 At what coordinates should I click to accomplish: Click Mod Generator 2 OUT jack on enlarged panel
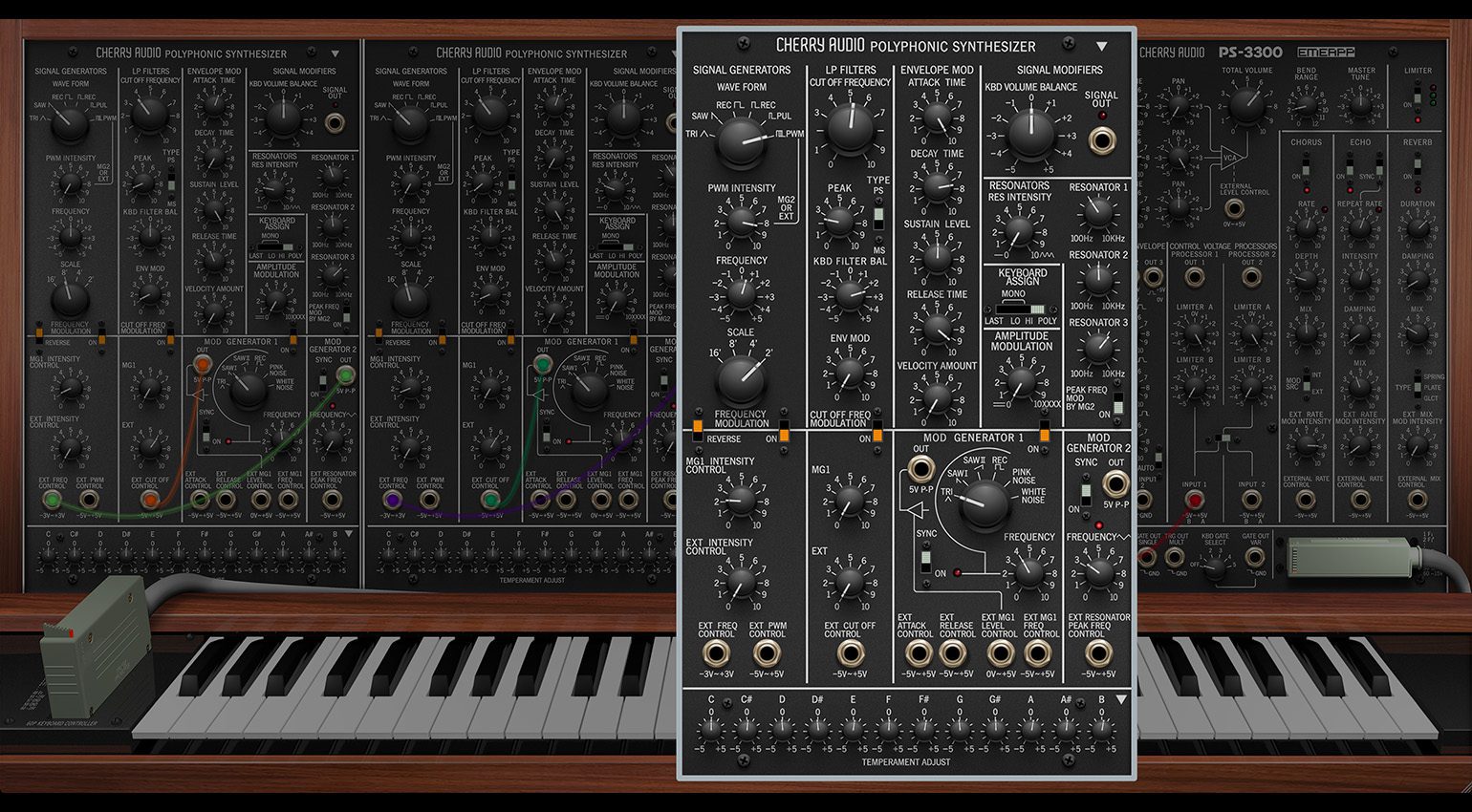[x=1115, y=484]
